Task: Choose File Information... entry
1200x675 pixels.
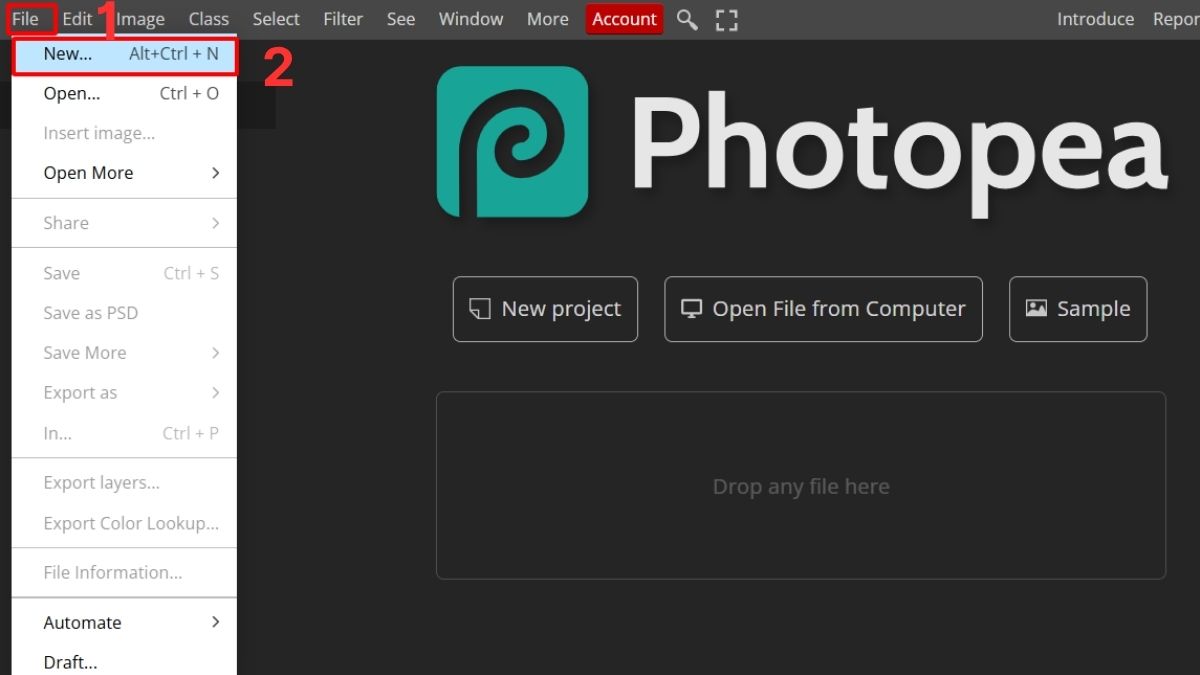Action: pyautogui.click(x=125, y=573)
